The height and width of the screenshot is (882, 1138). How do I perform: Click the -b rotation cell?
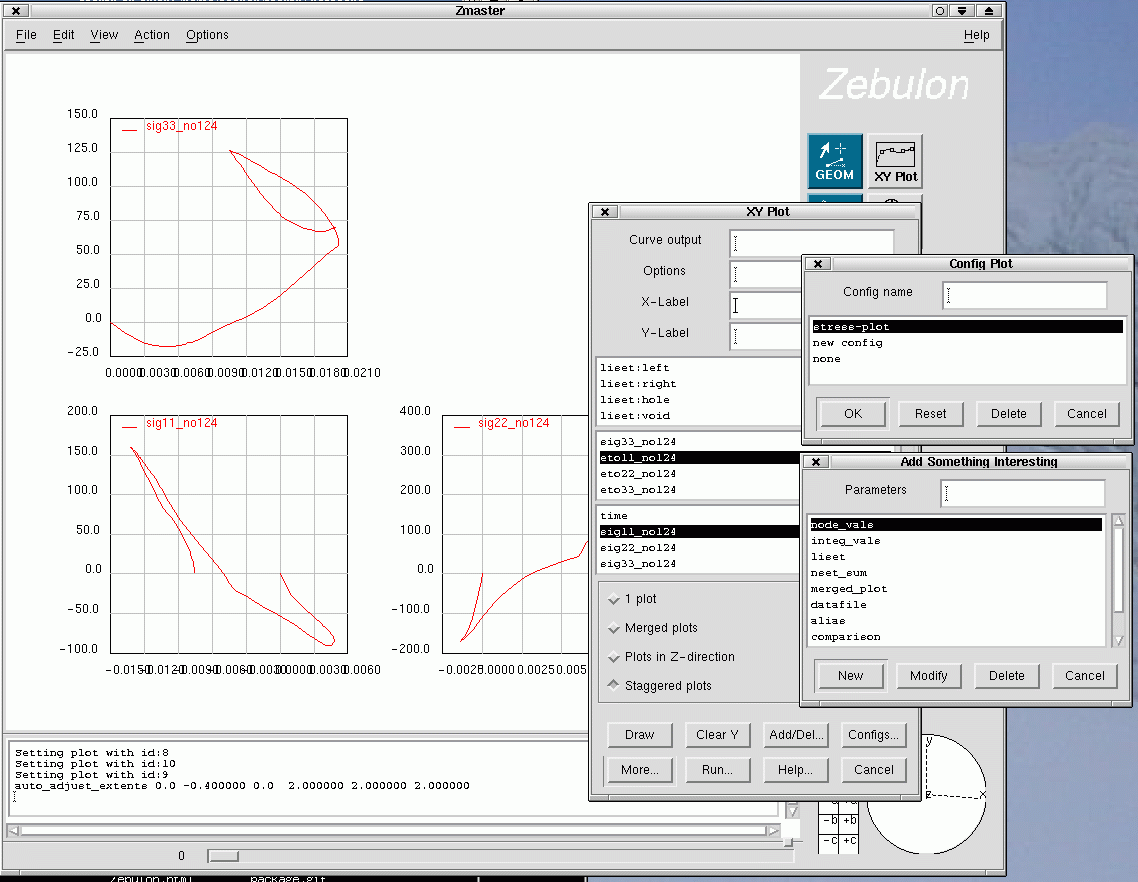830,821
